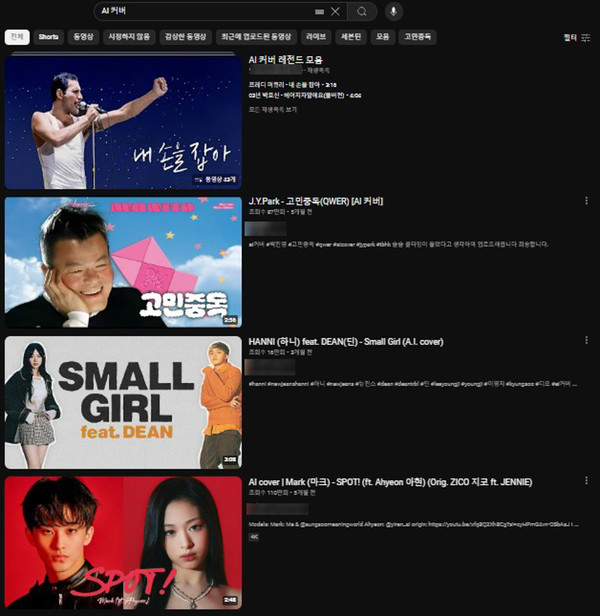Open channel name under Mark SPOT! video
The height and width of the screenshot is (616, 600).
[277, 509]
